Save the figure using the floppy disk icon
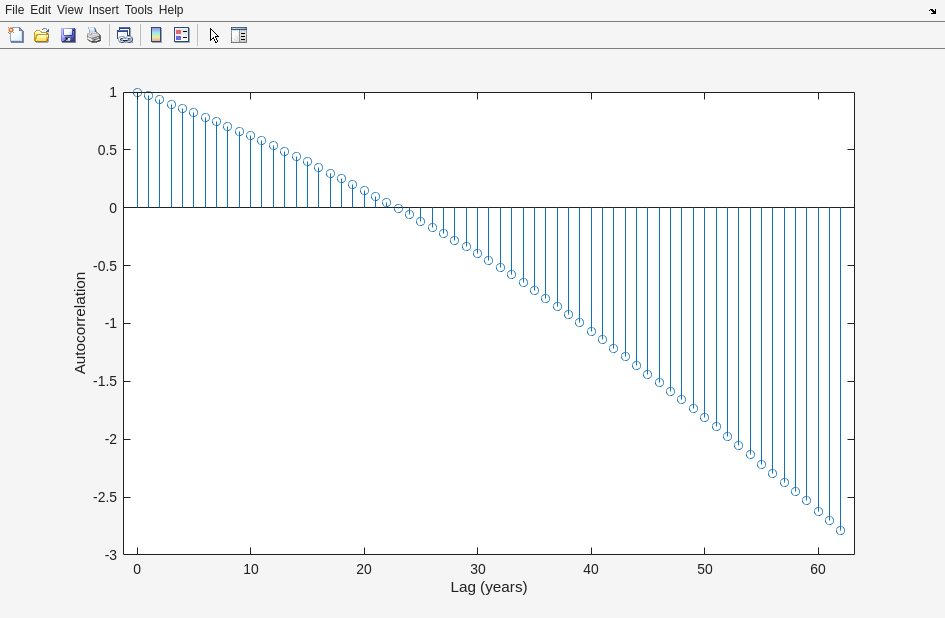 [68, 35]
